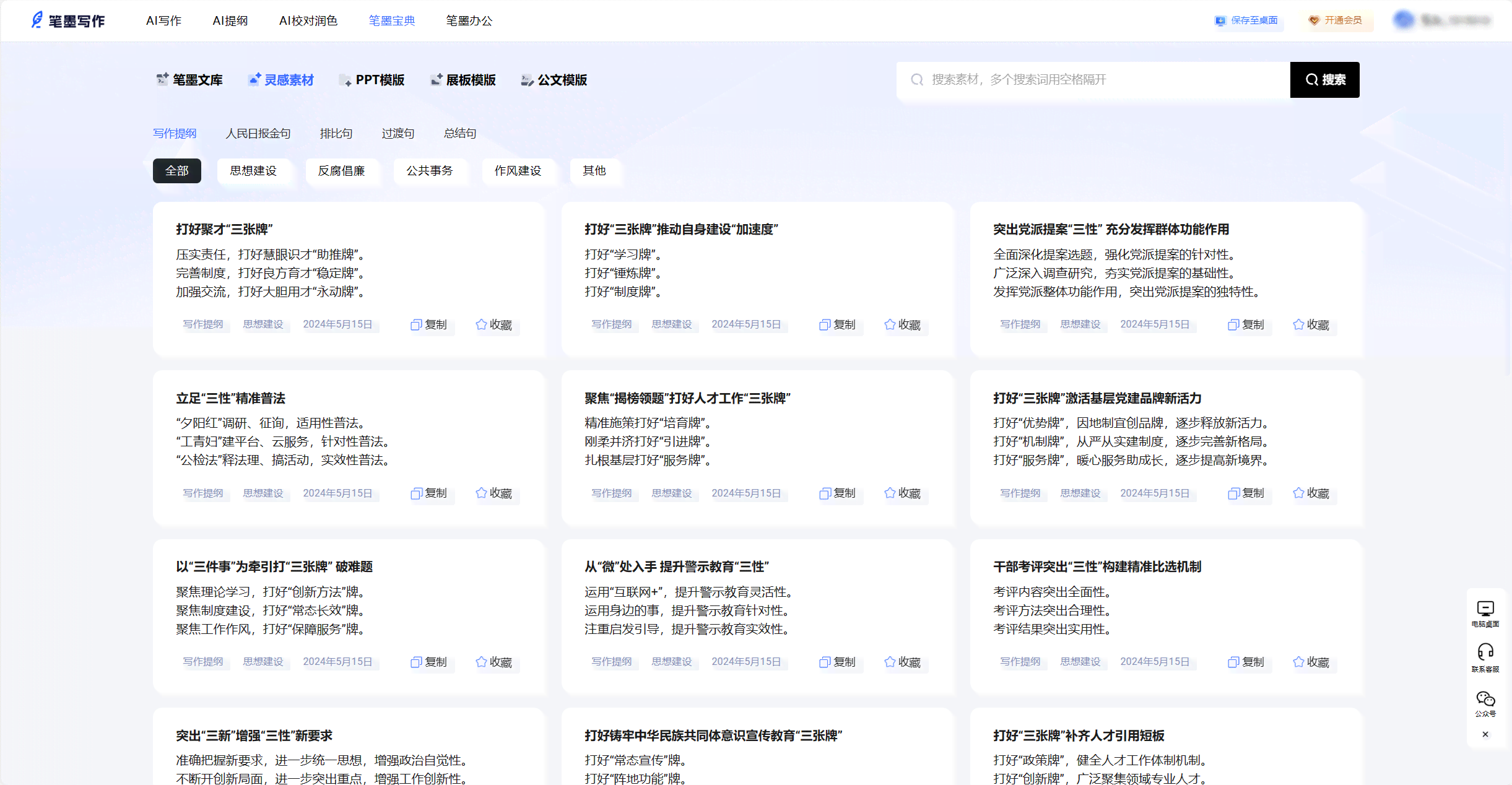Copy the 立足"三性"精准普法 card
The width and height of the screenshot is (1512, 785).
coord(428,493)
